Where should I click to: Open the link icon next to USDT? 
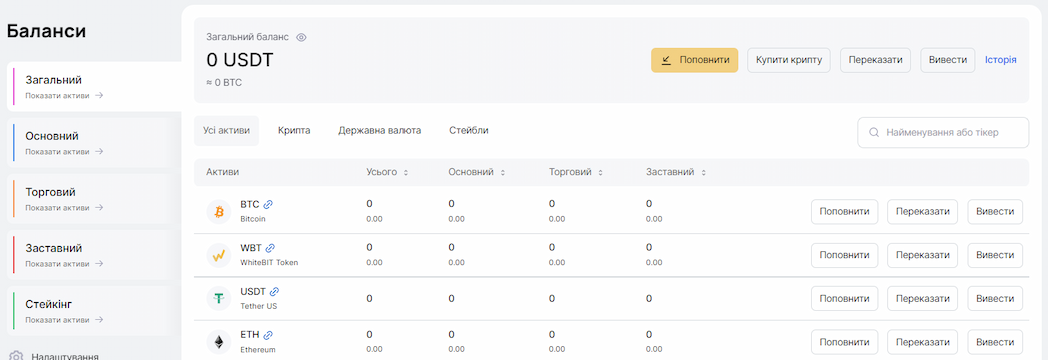[x=274, y=292]
